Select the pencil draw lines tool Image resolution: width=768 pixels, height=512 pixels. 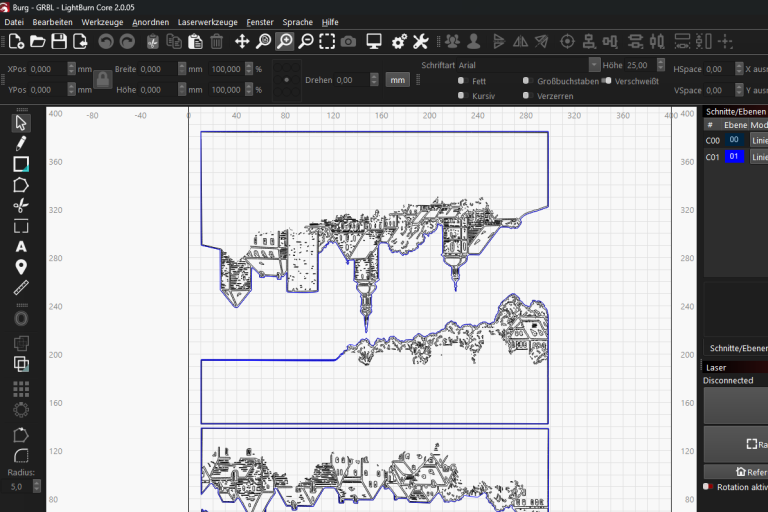(21, 143)
